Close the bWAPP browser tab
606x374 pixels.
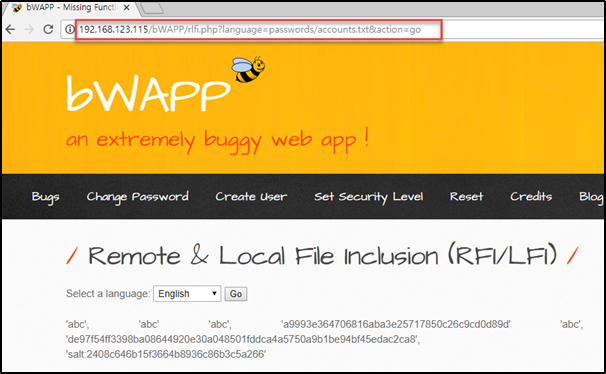tap(126, 7)
